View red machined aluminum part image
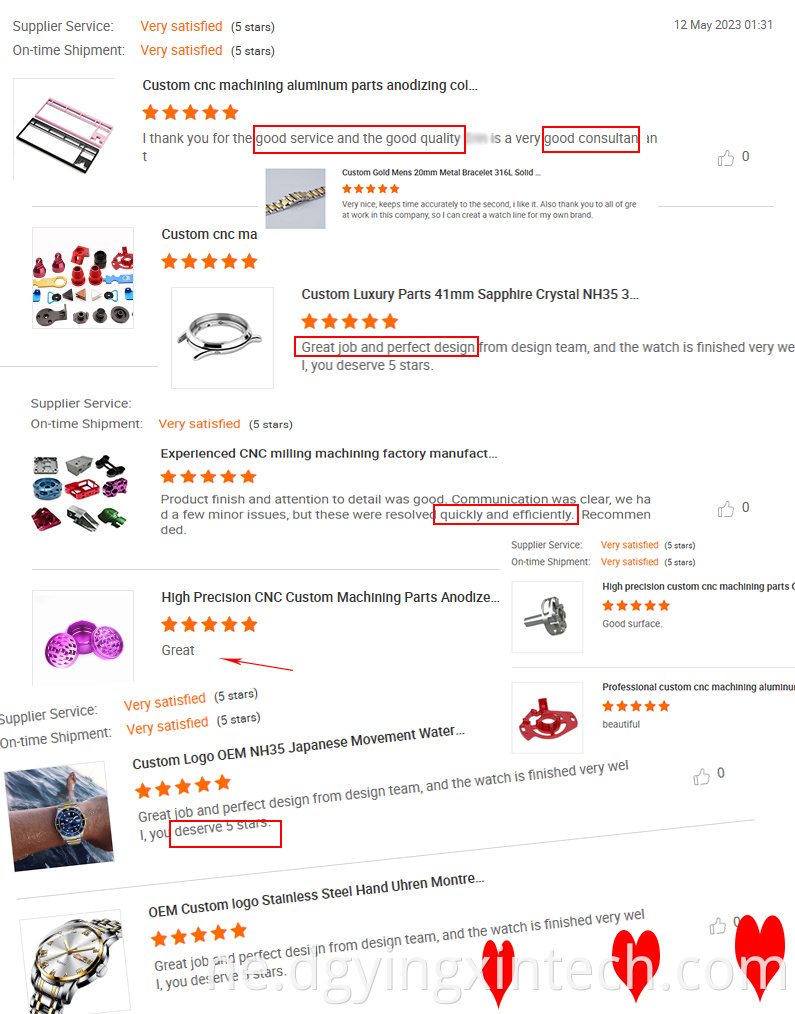The height and width of the screenshot is (1014, 795). click(547, 718)
